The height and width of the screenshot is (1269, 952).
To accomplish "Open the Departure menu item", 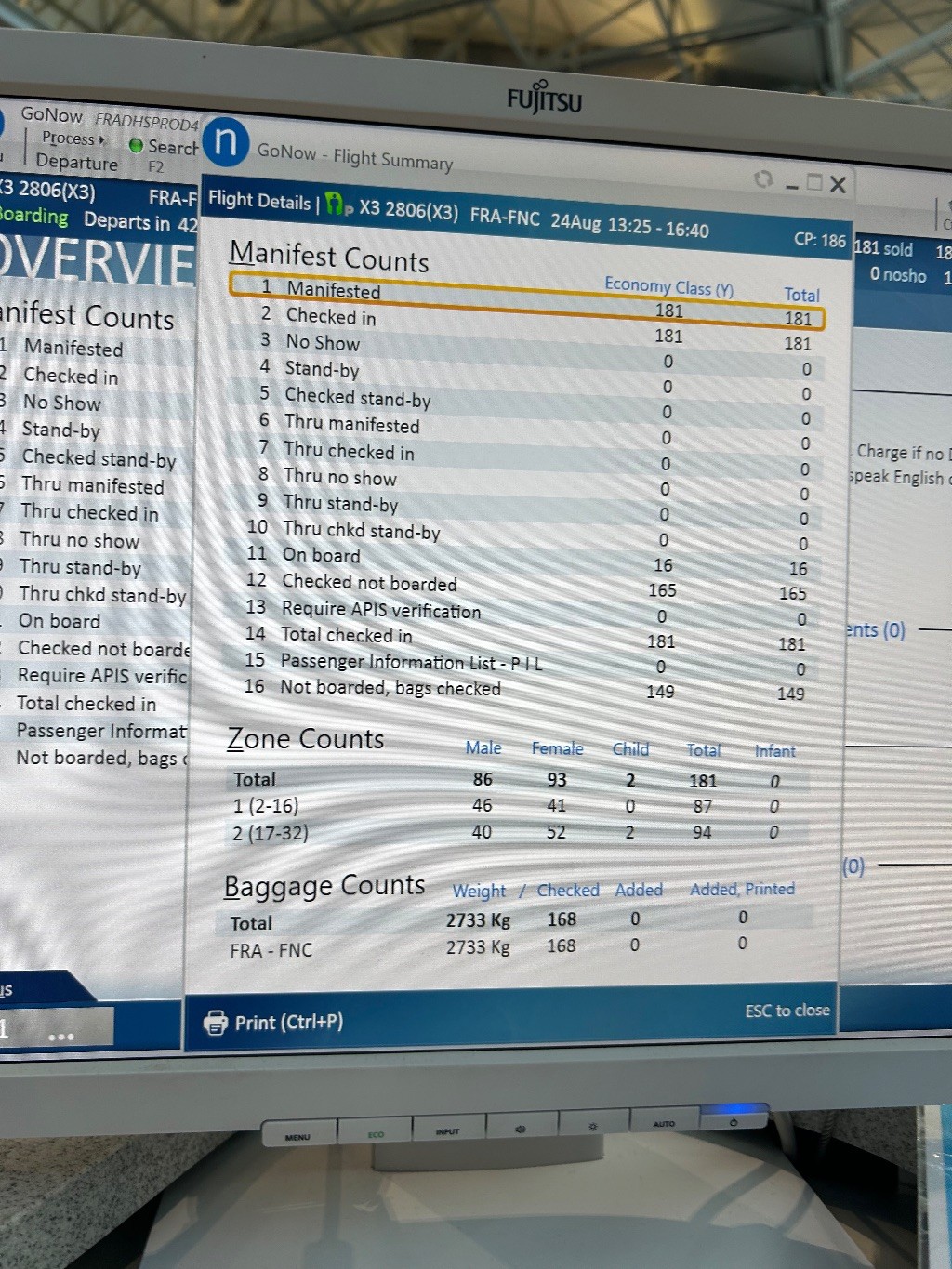I will pyautogui.click(x=76, y=162).
